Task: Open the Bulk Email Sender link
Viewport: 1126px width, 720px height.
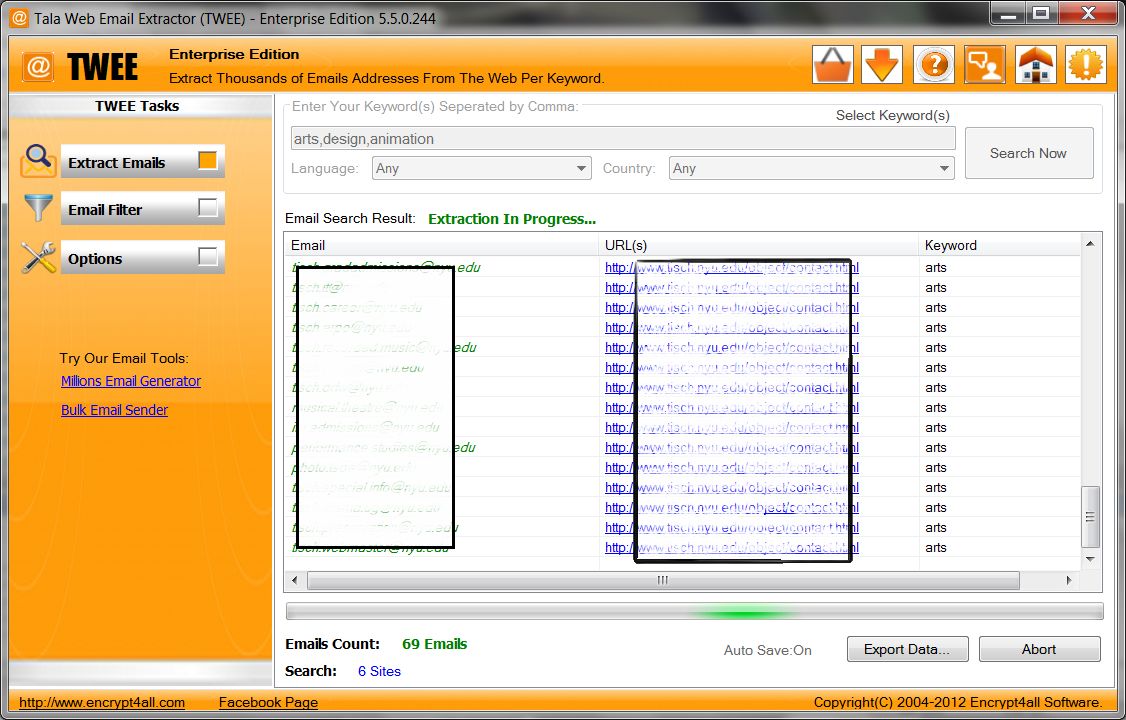Action: tap(114, 410)
